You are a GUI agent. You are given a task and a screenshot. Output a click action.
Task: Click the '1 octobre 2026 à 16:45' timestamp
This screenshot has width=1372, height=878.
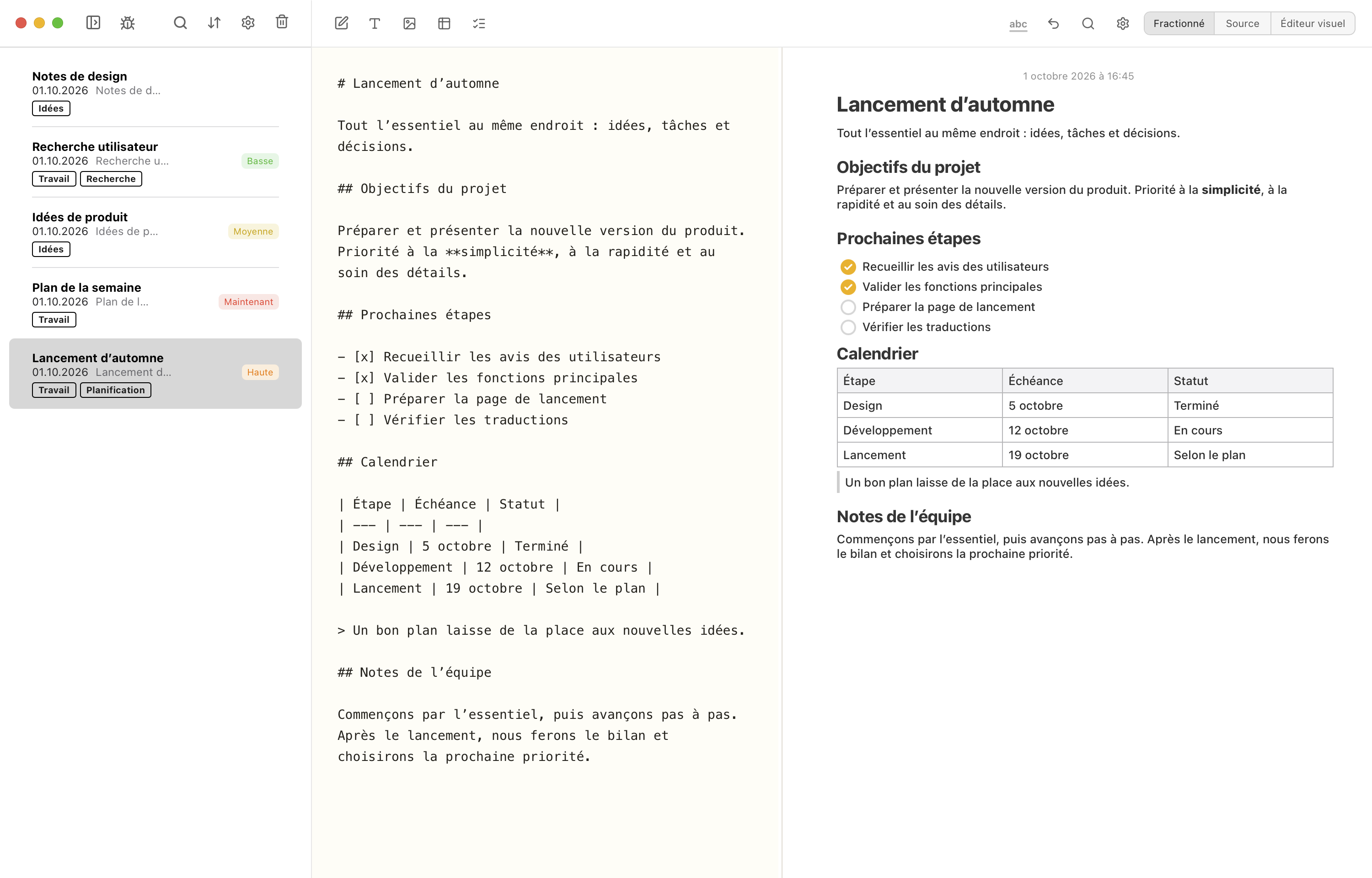coord(1078,76)
